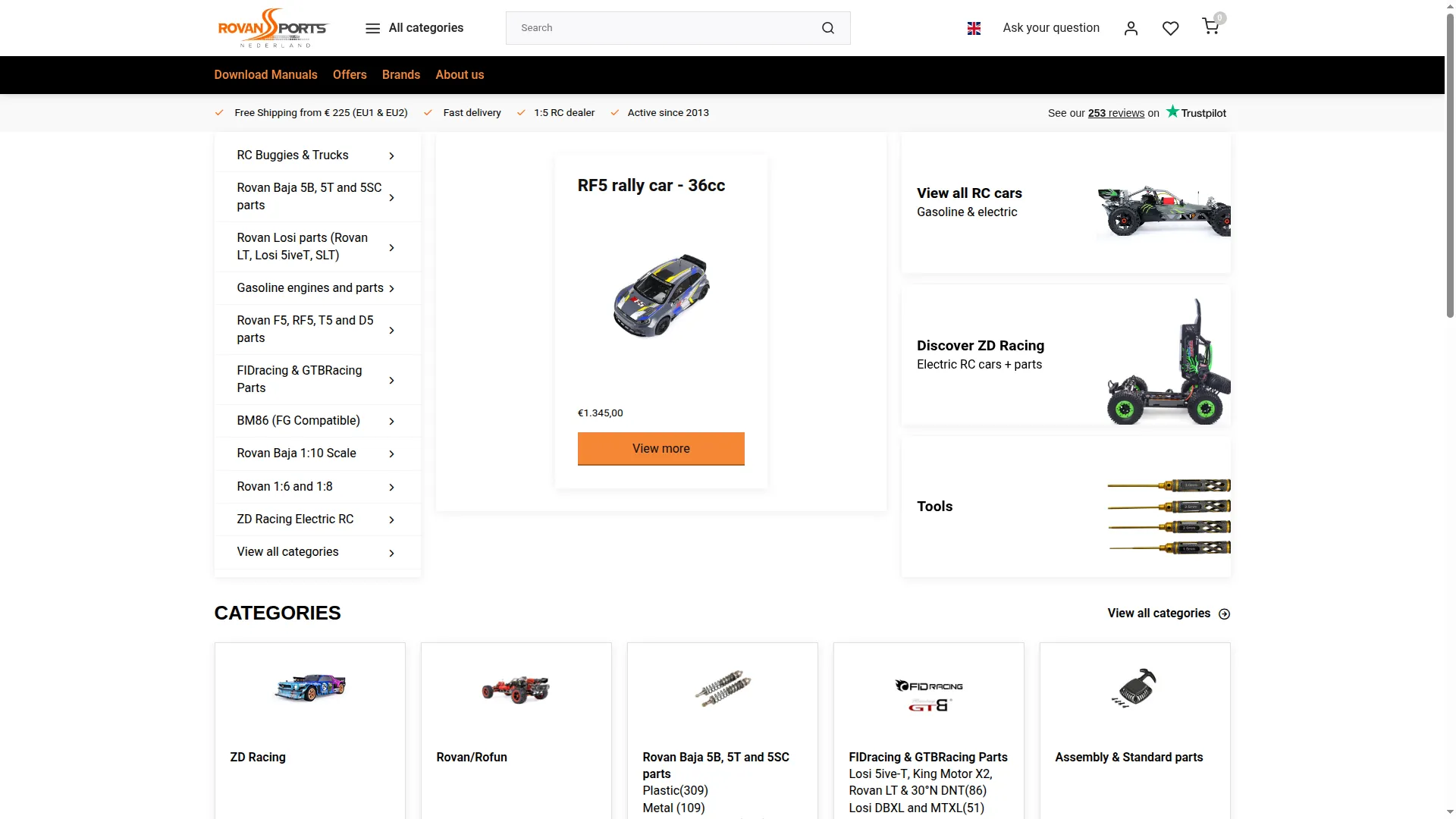Open the user account icon

coord(1131,28)
